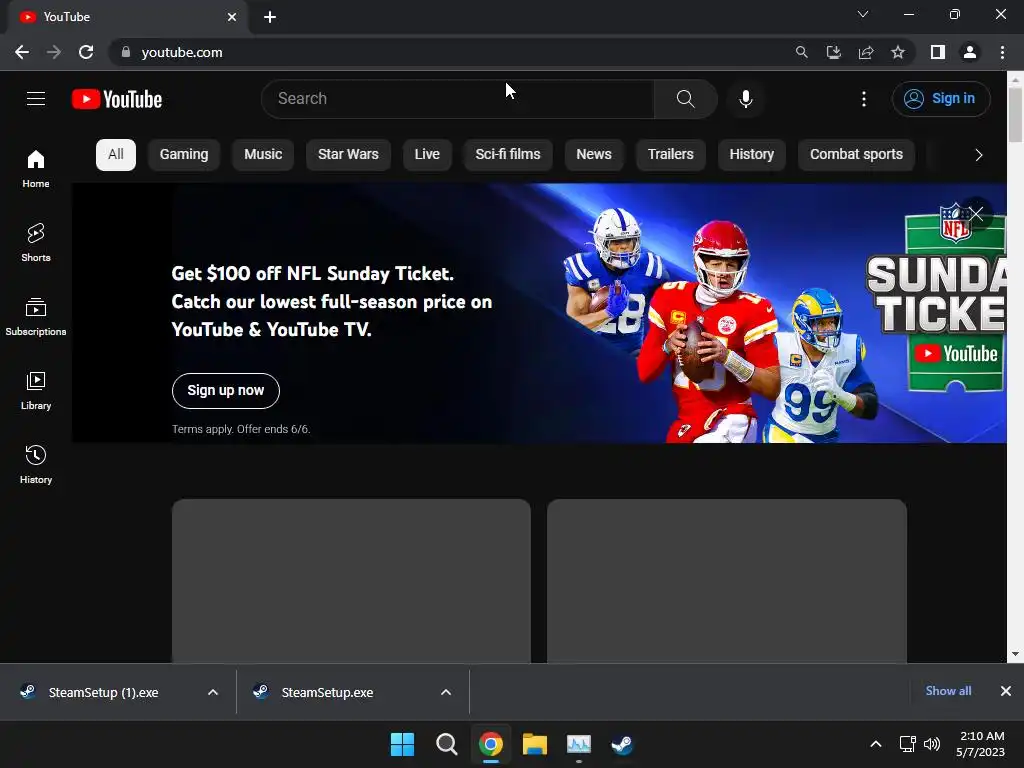Click the Sign in button

point(940,99)
